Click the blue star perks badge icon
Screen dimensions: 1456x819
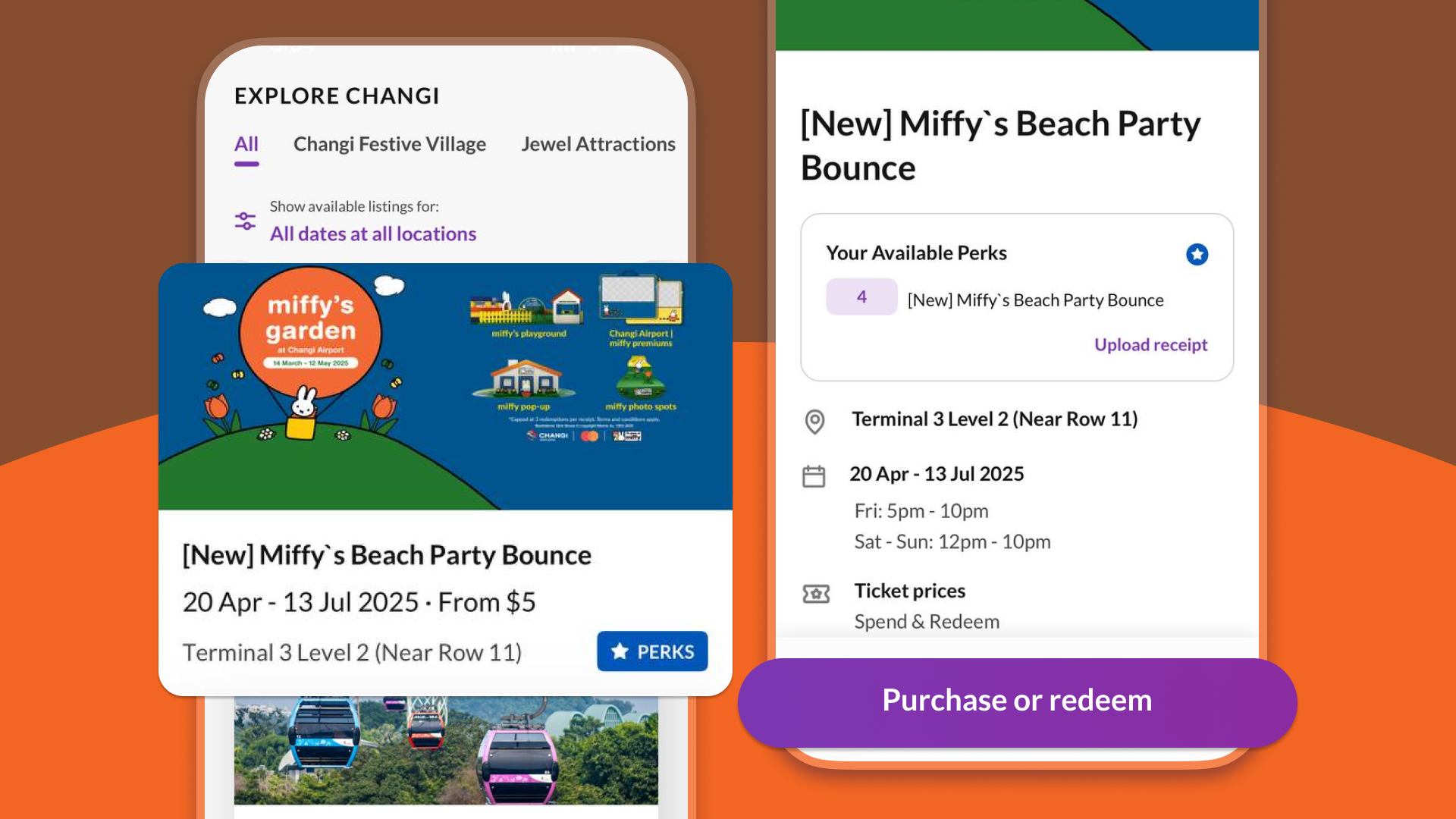[1197, 254]
